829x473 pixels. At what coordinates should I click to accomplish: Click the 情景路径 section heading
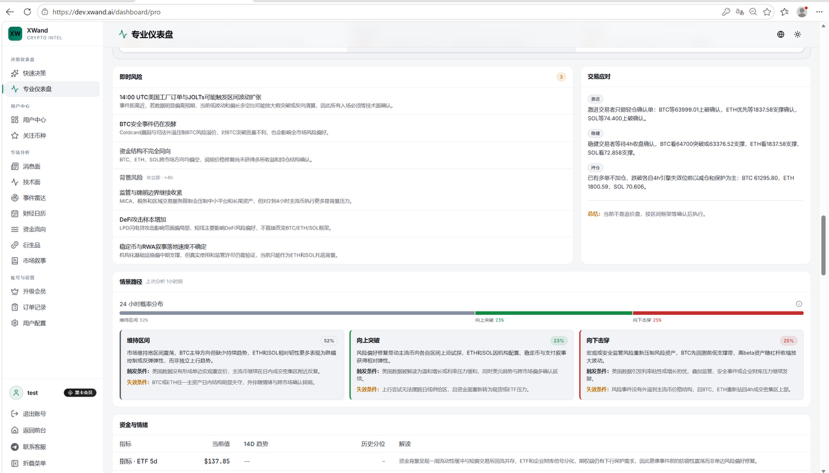click(x=131, y=282)
